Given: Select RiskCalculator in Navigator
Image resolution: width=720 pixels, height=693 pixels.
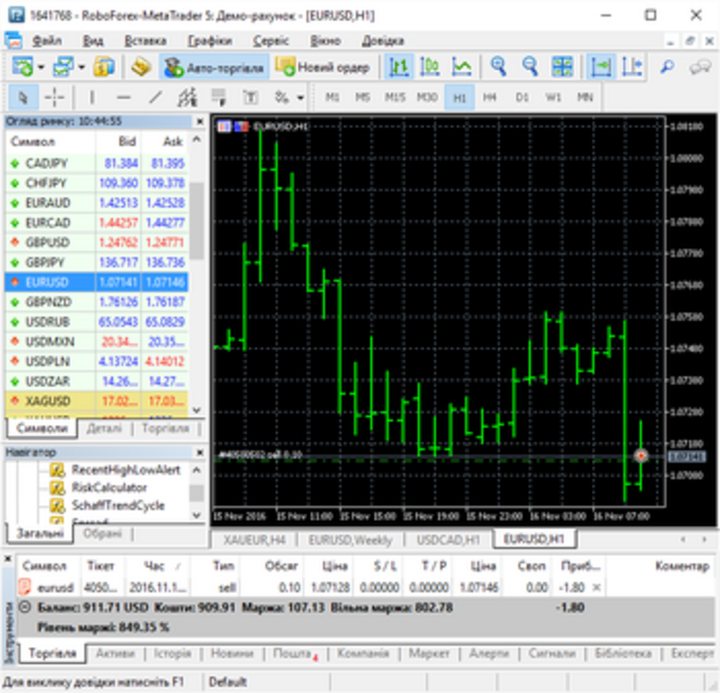Looking at the screenshot, I should coord(109,488).
